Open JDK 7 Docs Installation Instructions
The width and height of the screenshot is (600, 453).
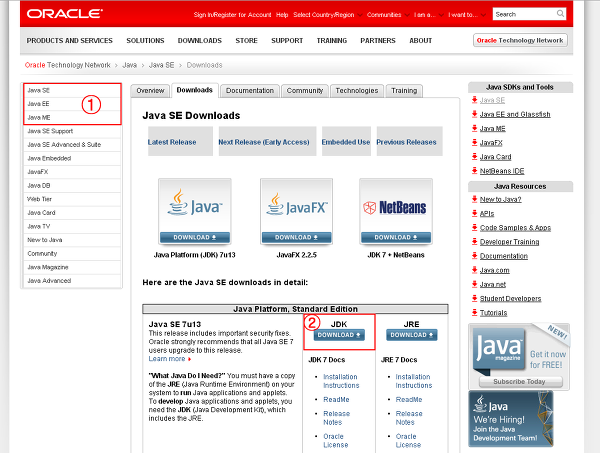341,381
